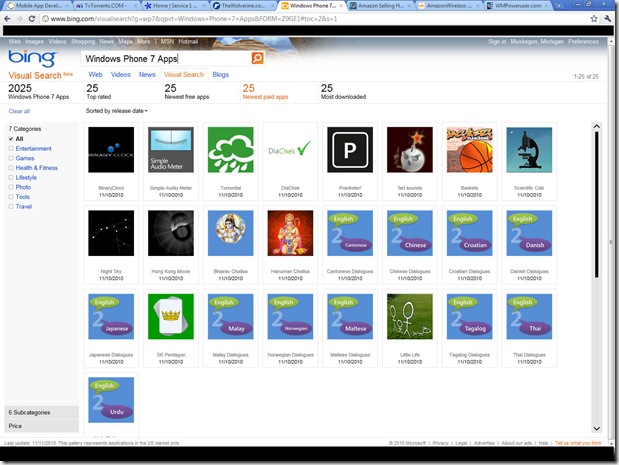
Task: Open the Danish Dialogues app icon
Action: click(529, 233)
